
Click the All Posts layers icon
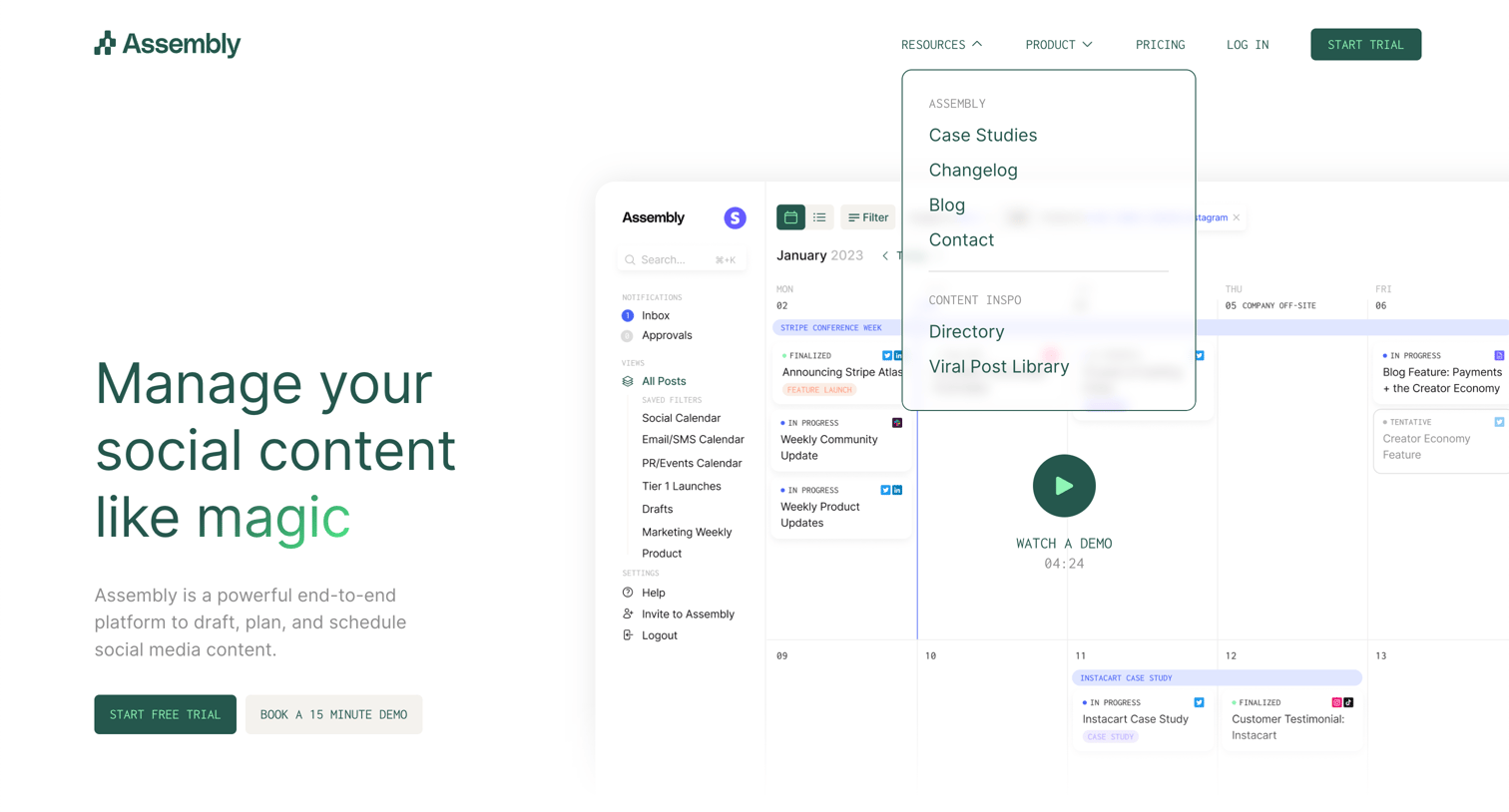pos(628,381)
